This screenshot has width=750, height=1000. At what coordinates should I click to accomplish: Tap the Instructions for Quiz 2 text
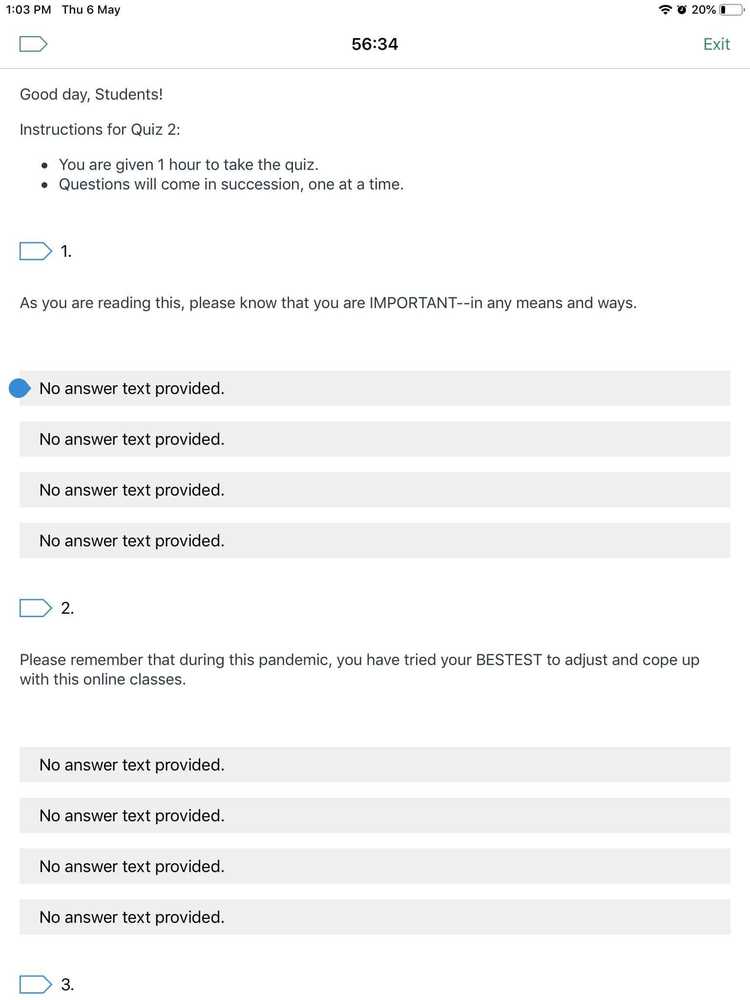tap(100, 129)
